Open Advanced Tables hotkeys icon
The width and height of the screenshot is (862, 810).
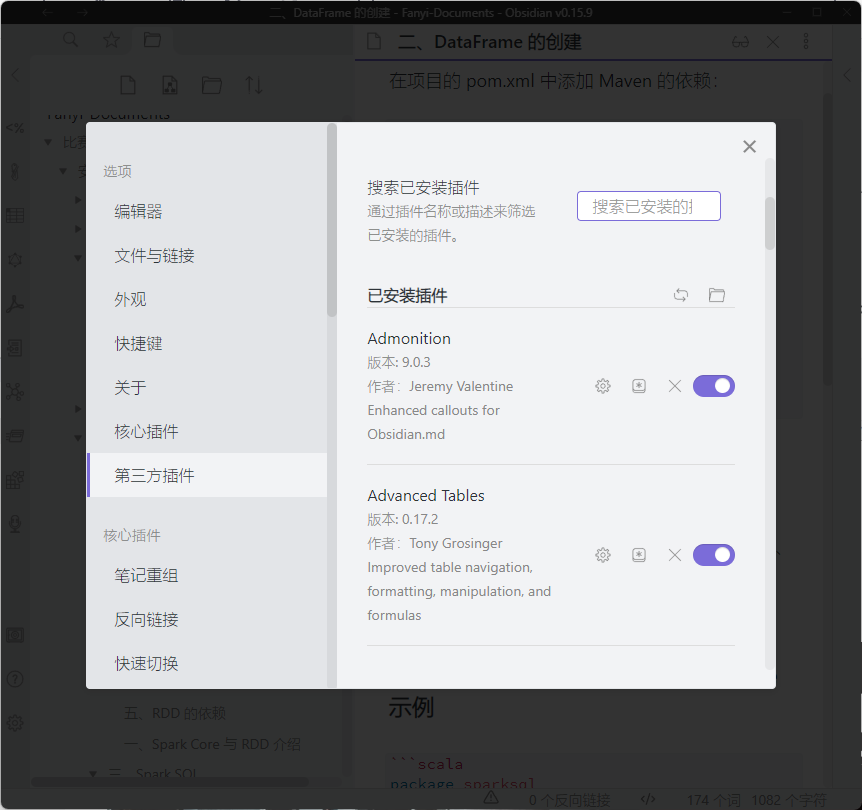(x=638, y=555)
